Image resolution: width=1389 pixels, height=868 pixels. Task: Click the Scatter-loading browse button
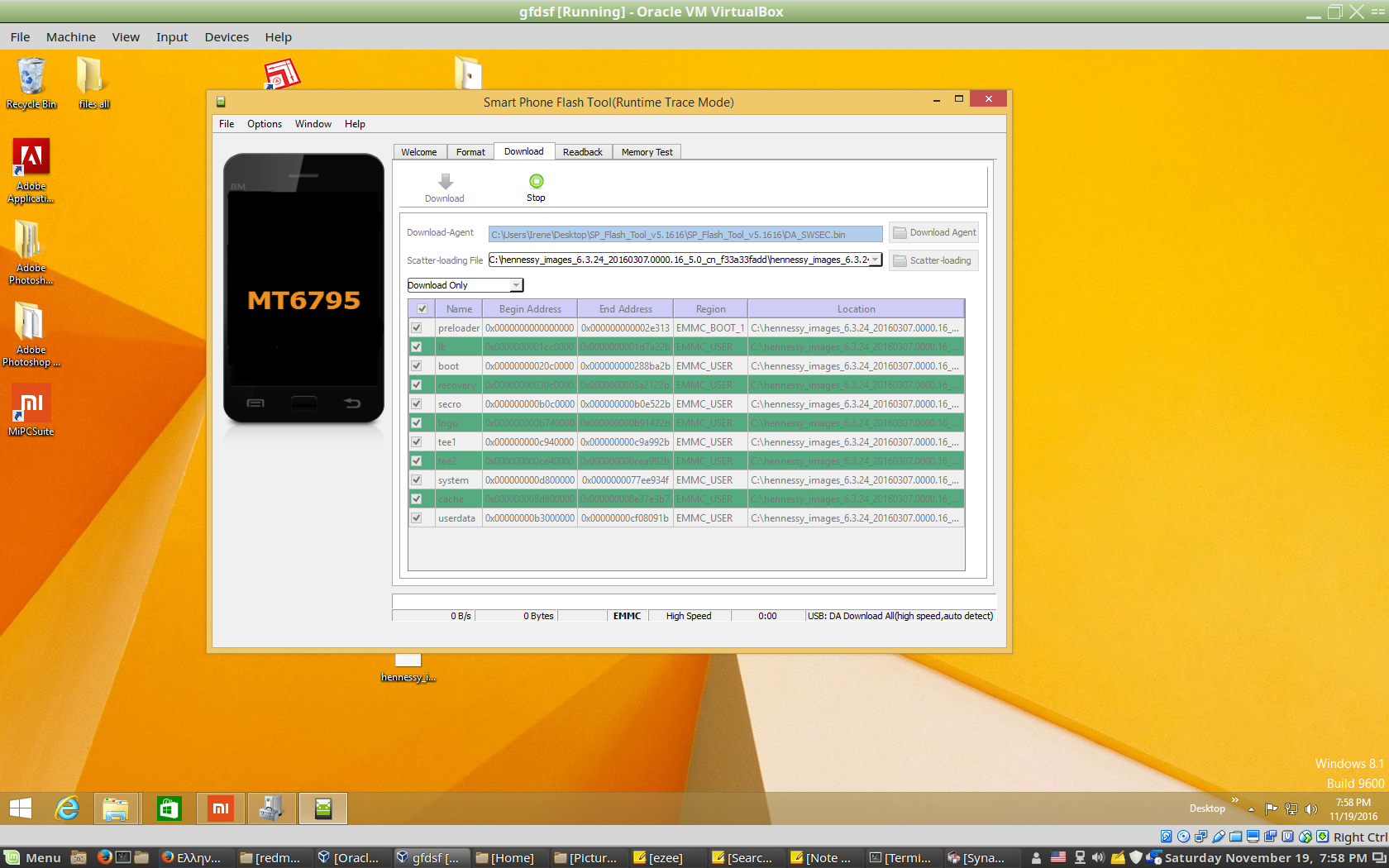point(933,260)
